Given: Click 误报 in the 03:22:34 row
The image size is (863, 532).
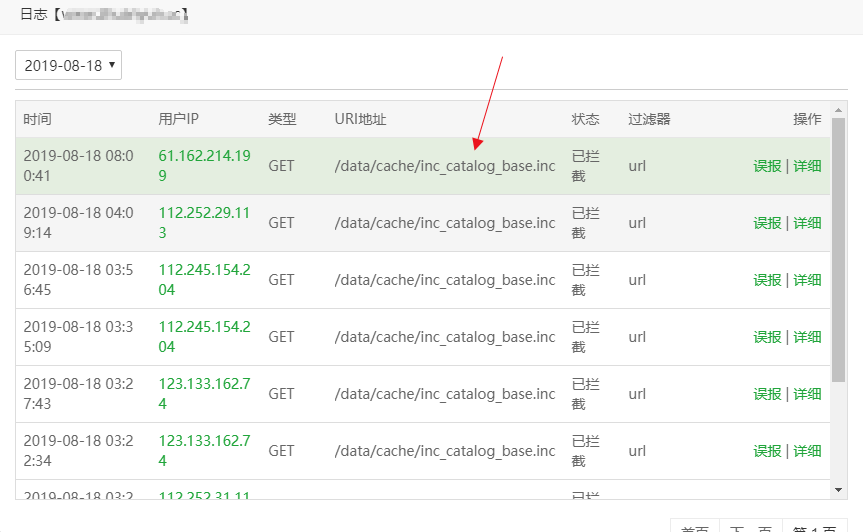Looking at the screenshot, I should (x=767, y=451).
